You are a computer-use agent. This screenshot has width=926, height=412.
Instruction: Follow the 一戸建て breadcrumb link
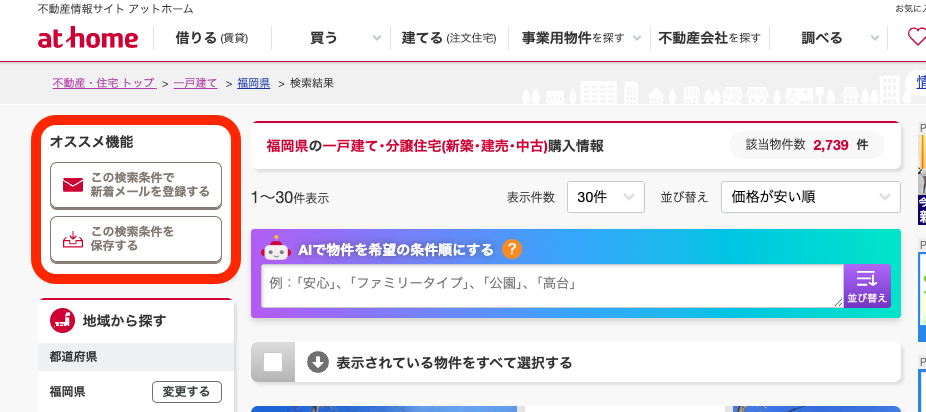195,83
